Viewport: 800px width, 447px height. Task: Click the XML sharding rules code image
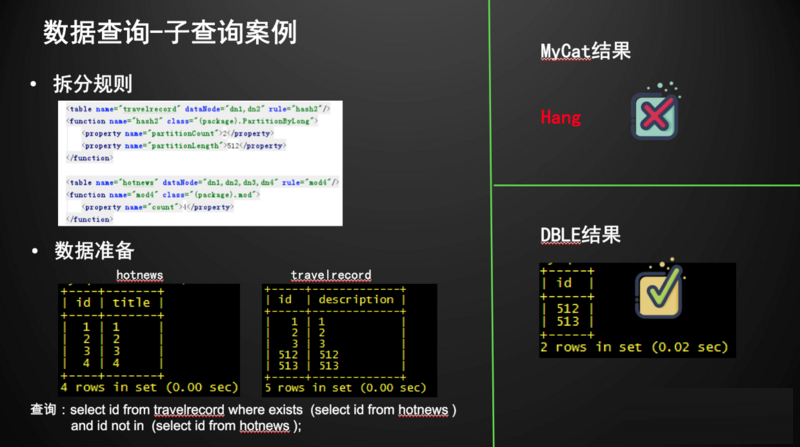200,163
